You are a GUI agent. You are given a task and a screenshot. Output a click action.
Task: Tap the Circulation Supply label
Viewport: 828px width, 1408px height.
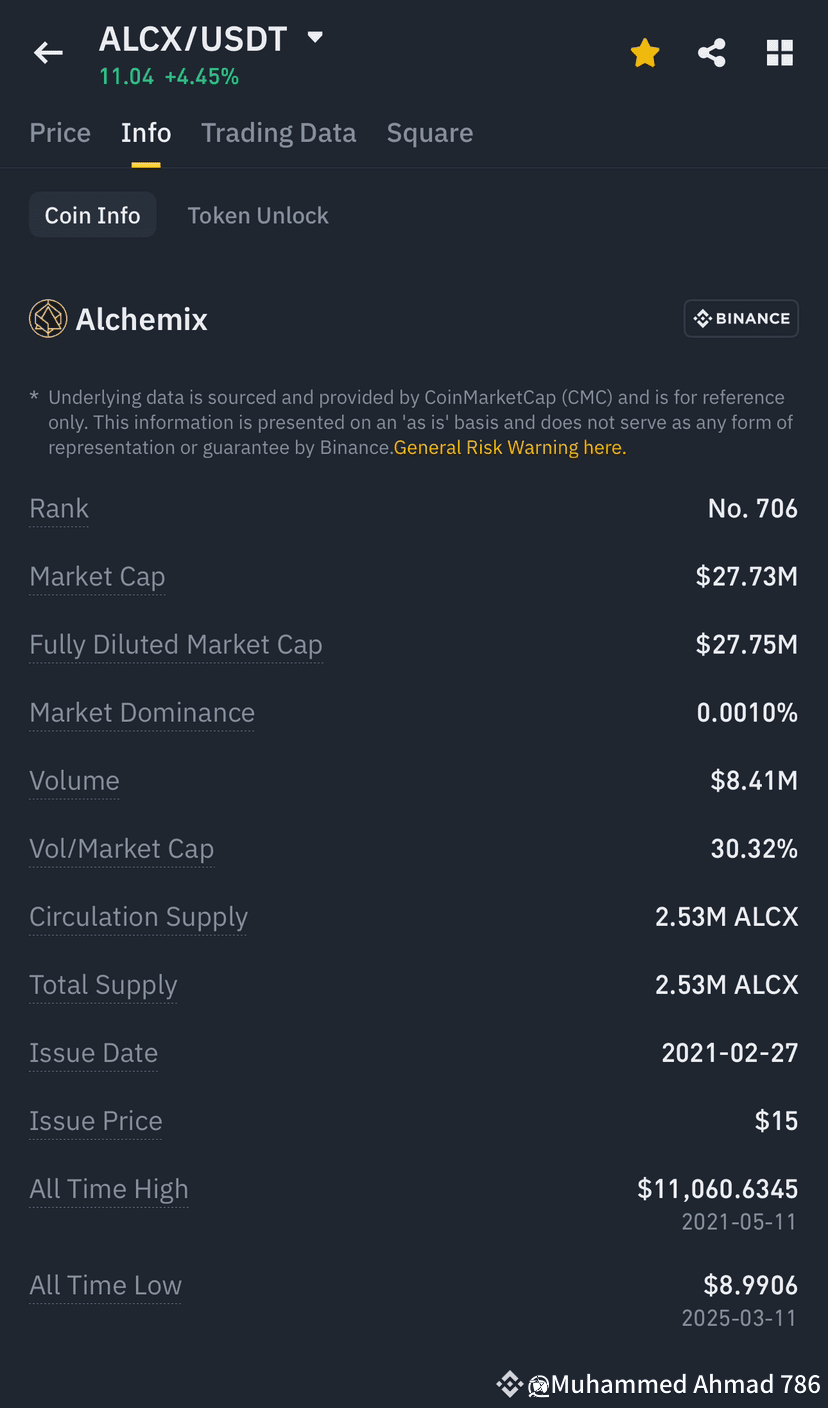[139, 917]
